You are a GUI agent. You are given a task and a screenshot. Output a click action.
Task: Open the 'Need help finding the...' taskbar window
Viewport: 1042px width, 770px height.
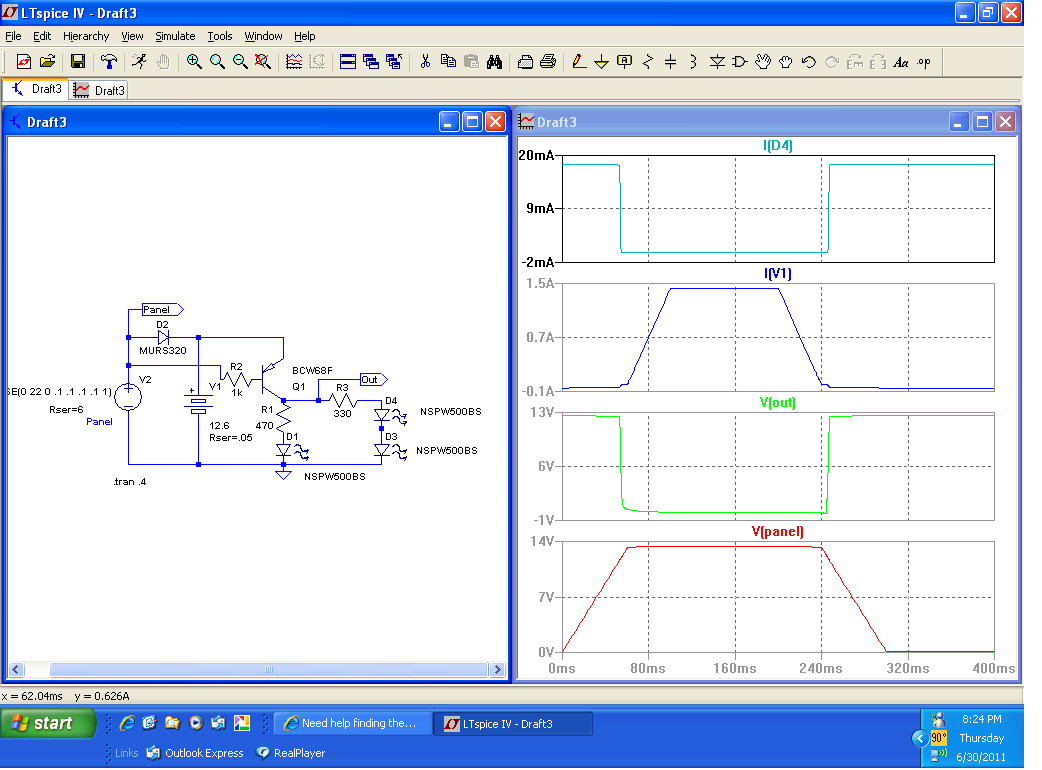click(353, 723)
